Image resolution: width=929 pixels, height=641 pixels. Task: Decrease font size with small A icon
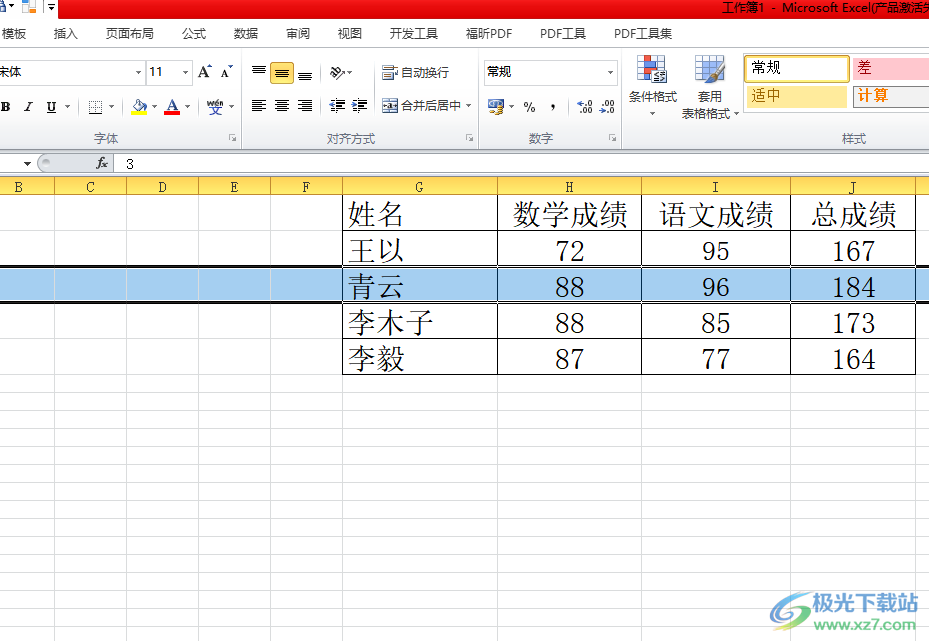(x=227, y=72)
